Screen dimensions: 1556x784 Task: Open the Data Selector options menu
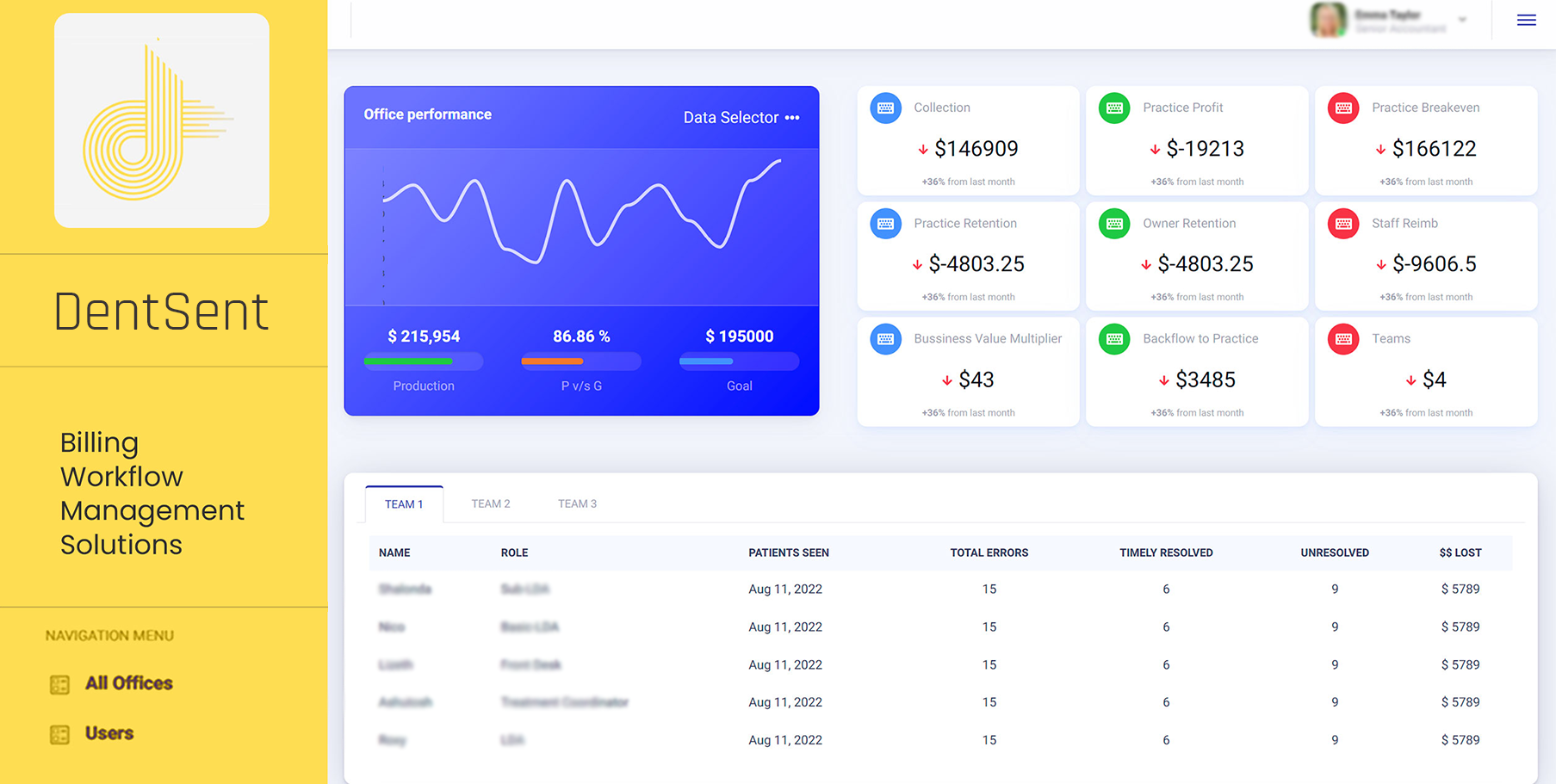tap(792, 118)
